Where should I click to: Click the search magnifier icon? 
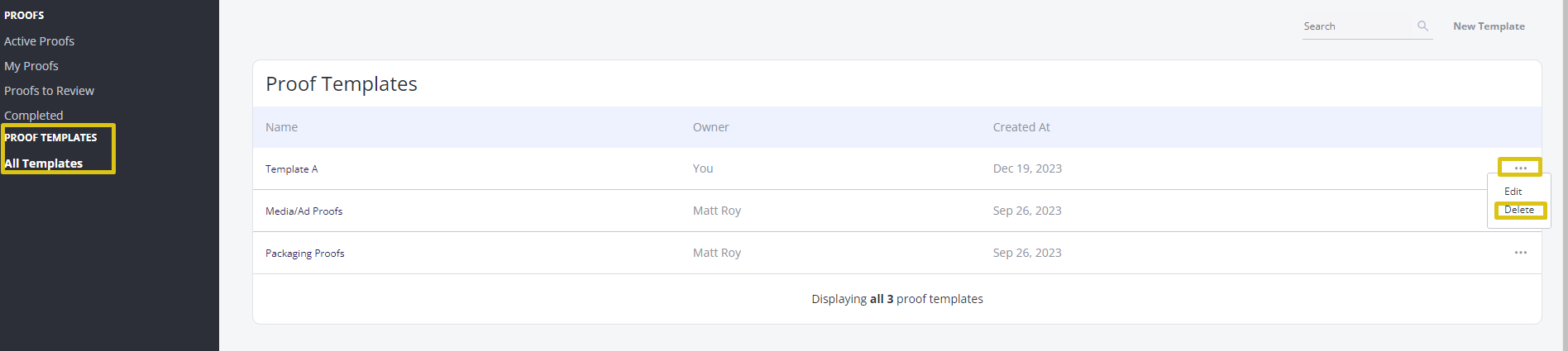click(x=1422, y=26)
